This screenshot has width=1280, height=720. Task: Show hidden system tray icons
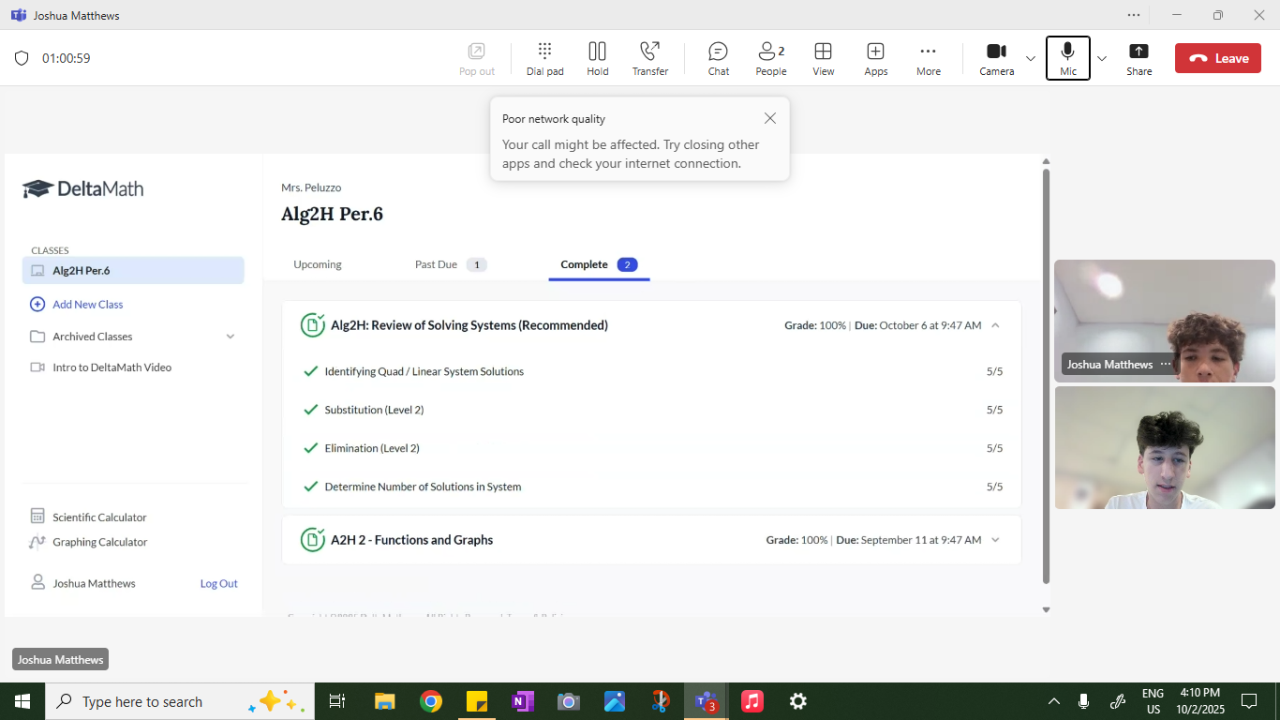click(1054, 701)
